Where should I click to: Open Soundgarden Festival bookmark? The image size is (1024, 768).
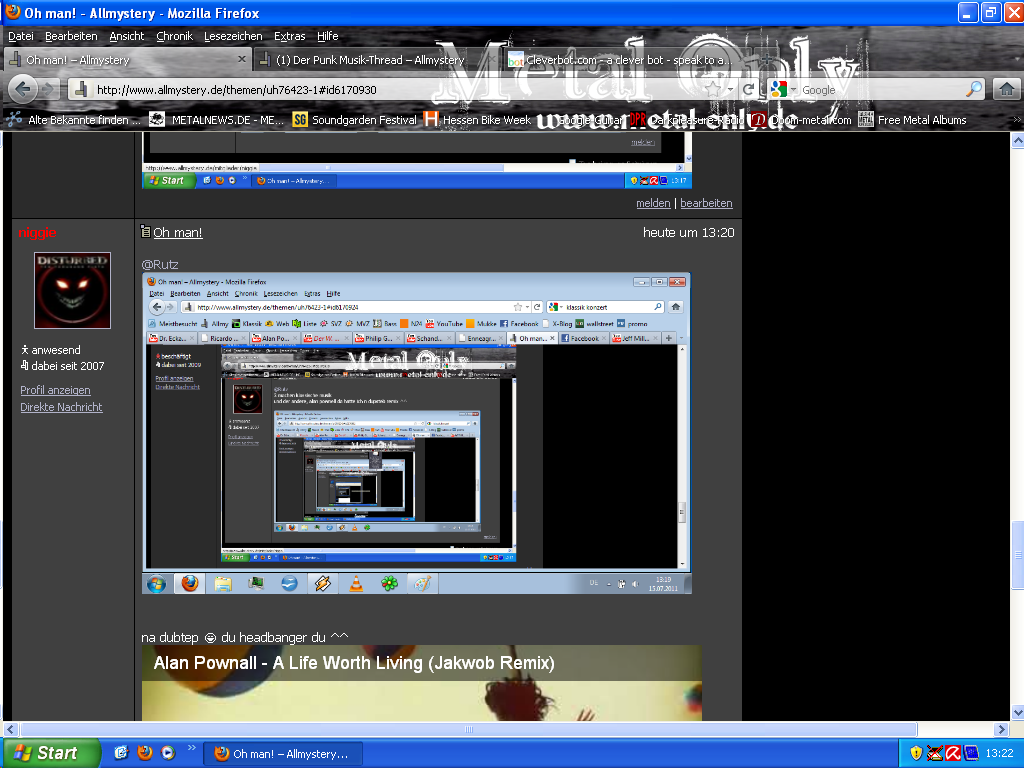click(355, 120)
